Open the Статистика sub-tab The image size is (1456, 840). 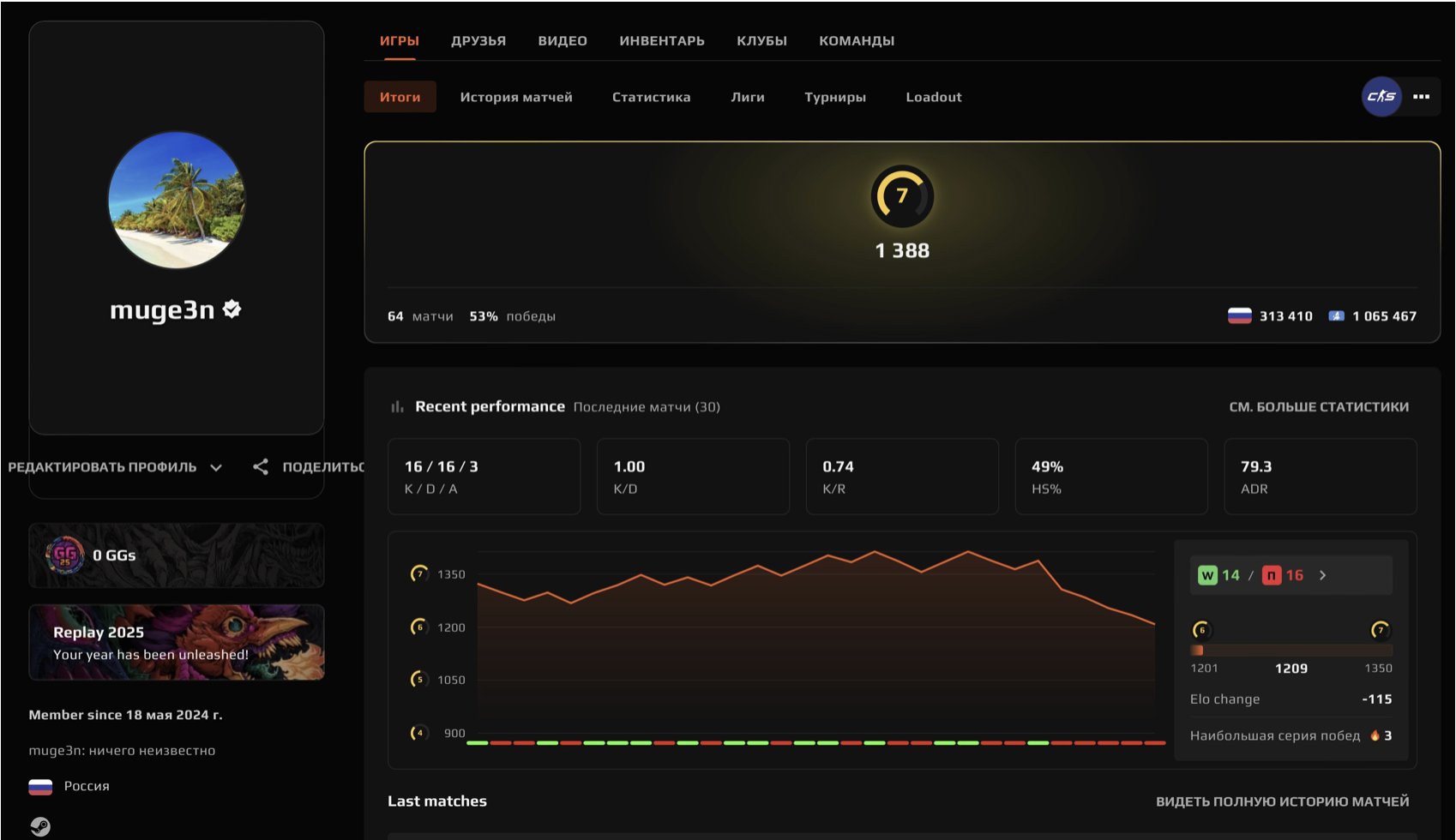(651, 98)
